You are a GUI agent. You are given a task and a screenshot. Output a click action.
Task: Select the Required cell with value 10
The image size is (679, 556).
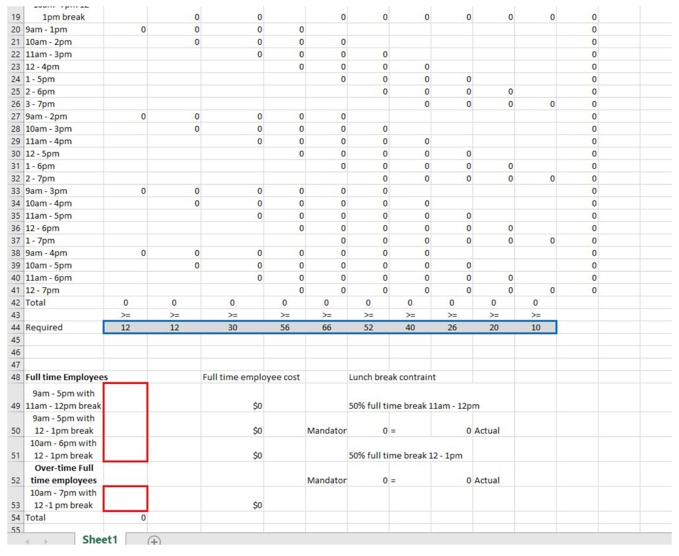[536, 327]
